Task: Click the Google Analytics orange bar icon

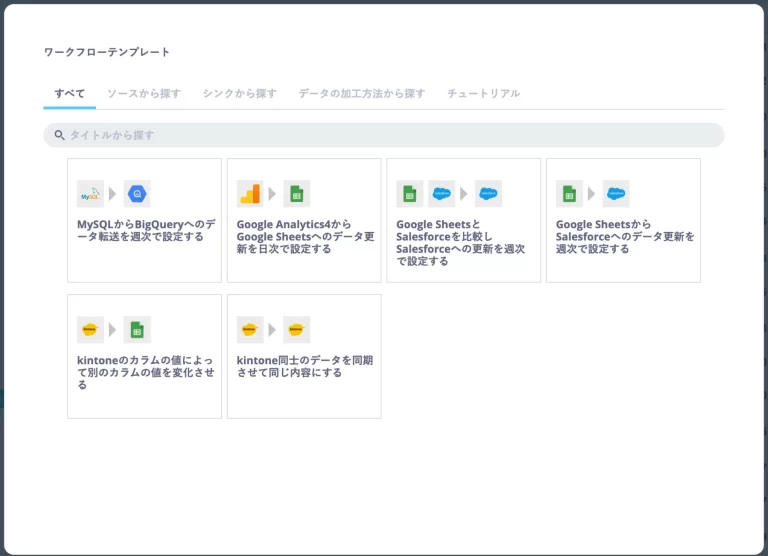Action: point(250,194)
